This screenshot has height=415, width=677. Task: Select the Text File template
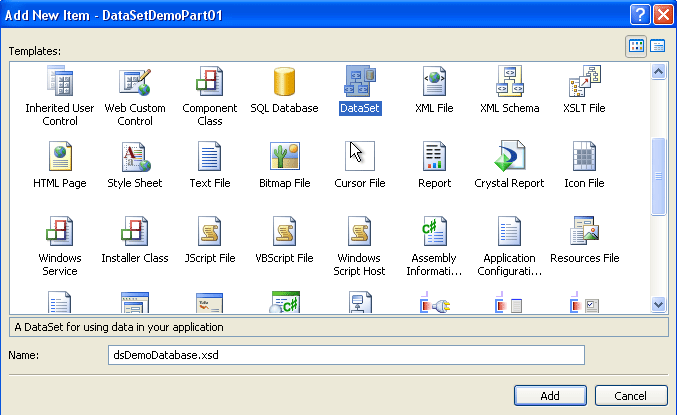(x=210, y=165)
